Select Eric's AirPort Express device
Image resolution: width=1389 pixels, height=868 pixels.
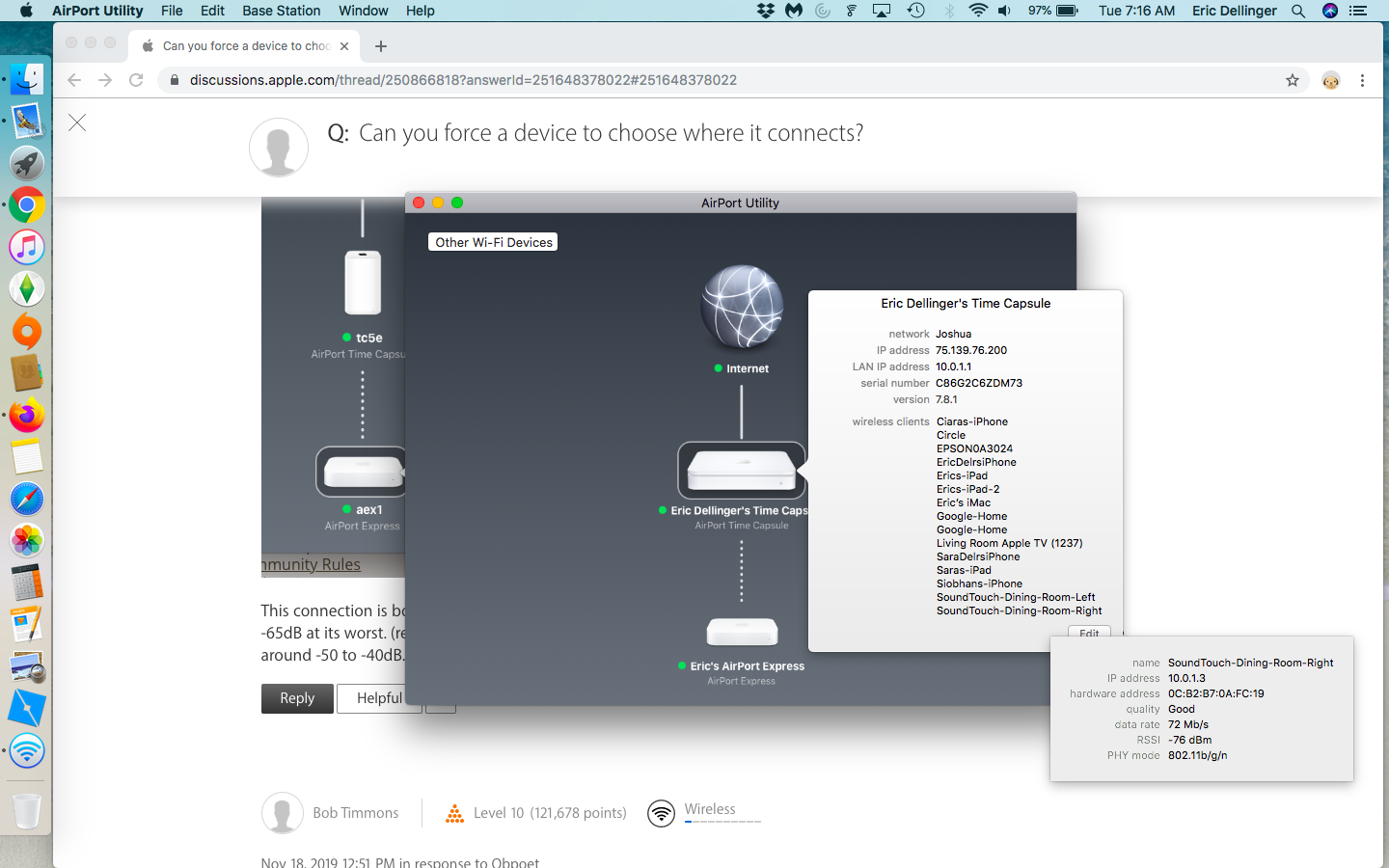742,633
